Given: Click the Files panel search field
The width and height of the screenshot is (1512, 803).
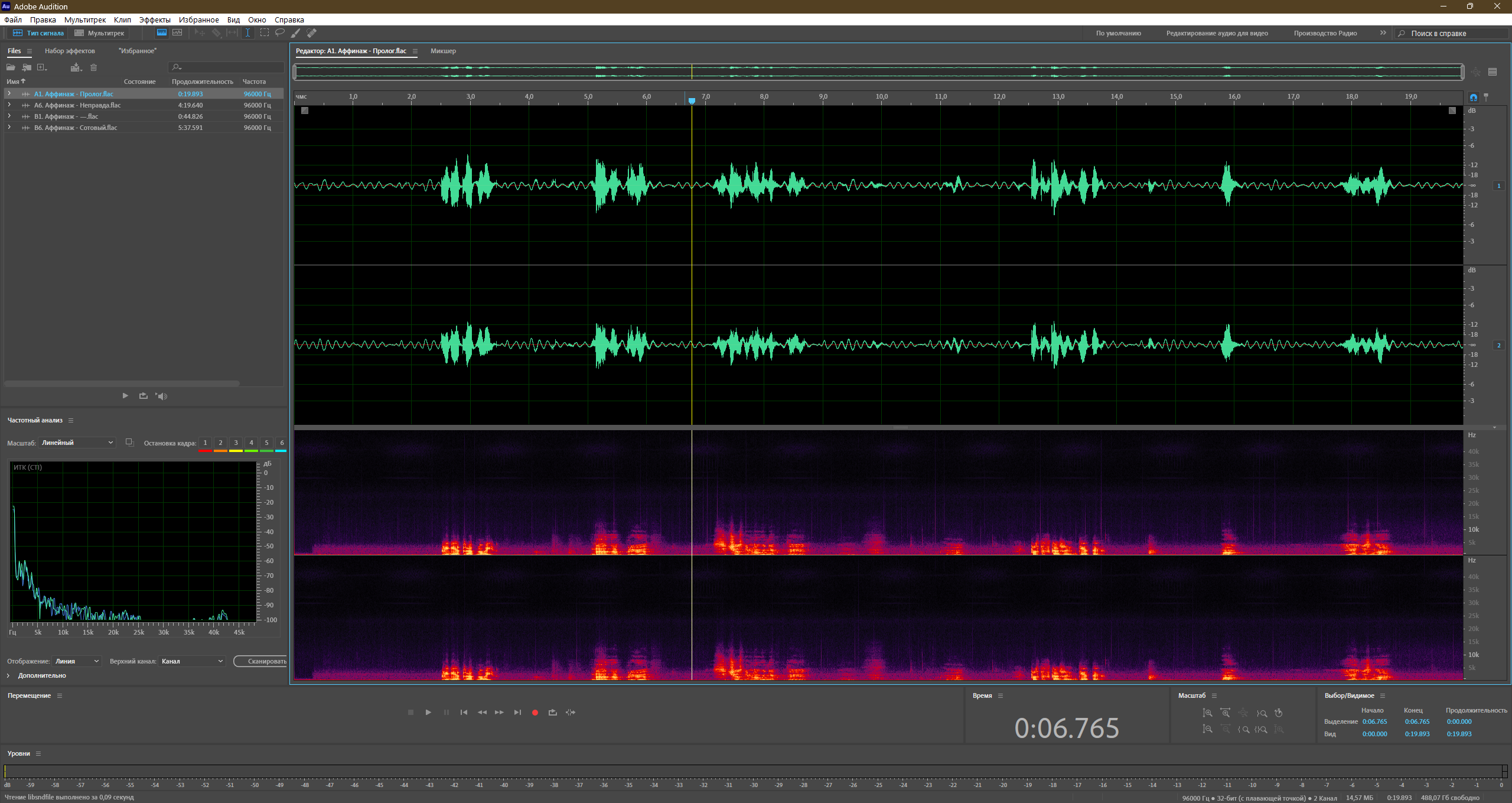Looking at the screenshot, I should (226, 67).
